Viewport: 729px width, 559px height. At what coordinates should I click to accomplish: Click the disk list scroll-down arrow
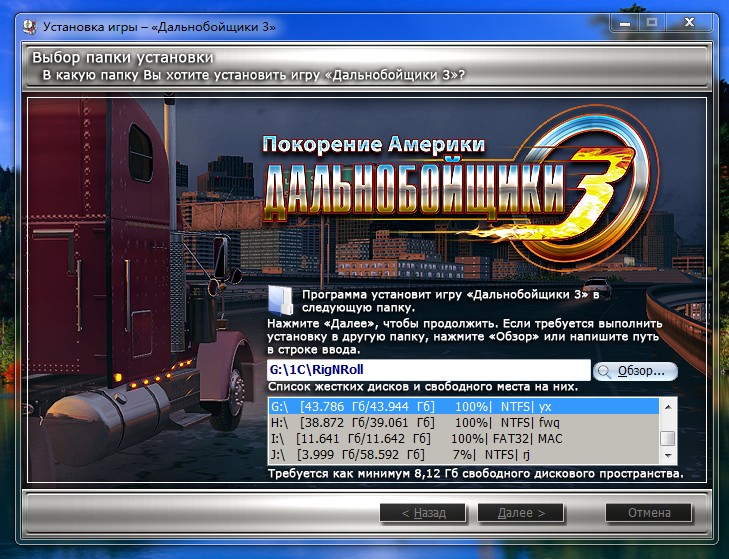tap(668, 455)
